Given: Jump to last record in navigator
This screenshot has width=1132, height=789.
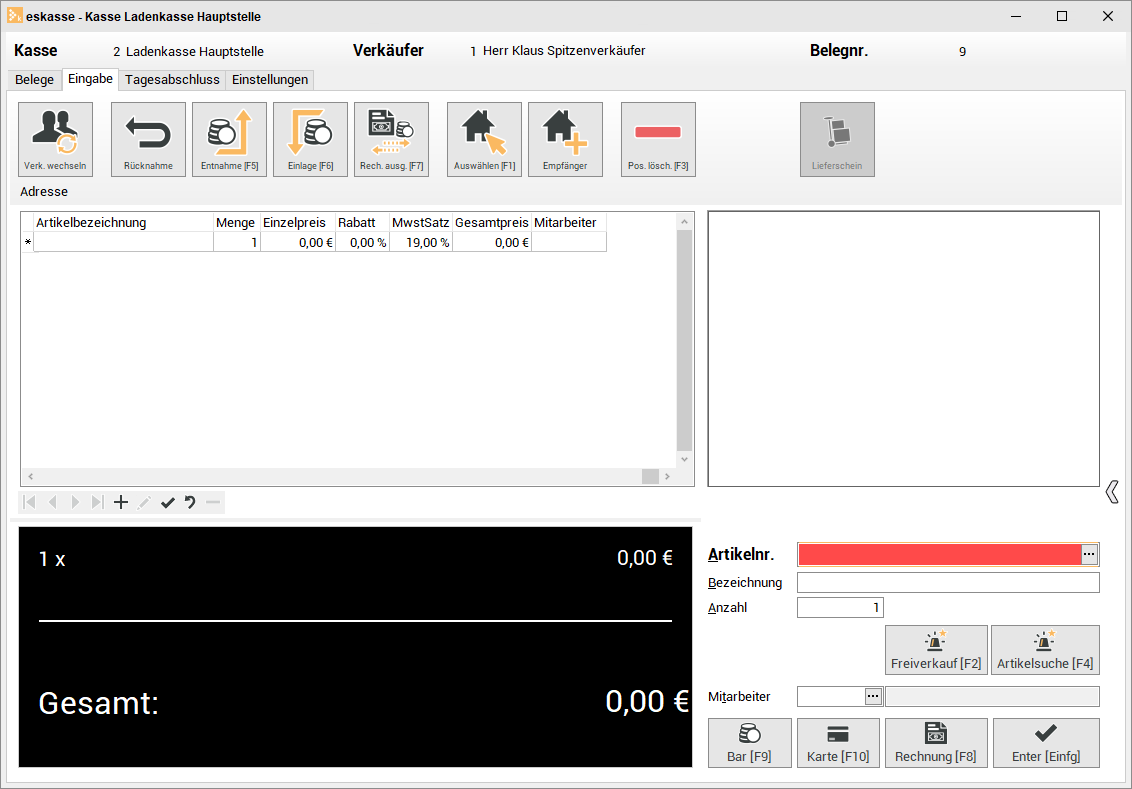Looking at the screenshot, I should click(98, 502).
